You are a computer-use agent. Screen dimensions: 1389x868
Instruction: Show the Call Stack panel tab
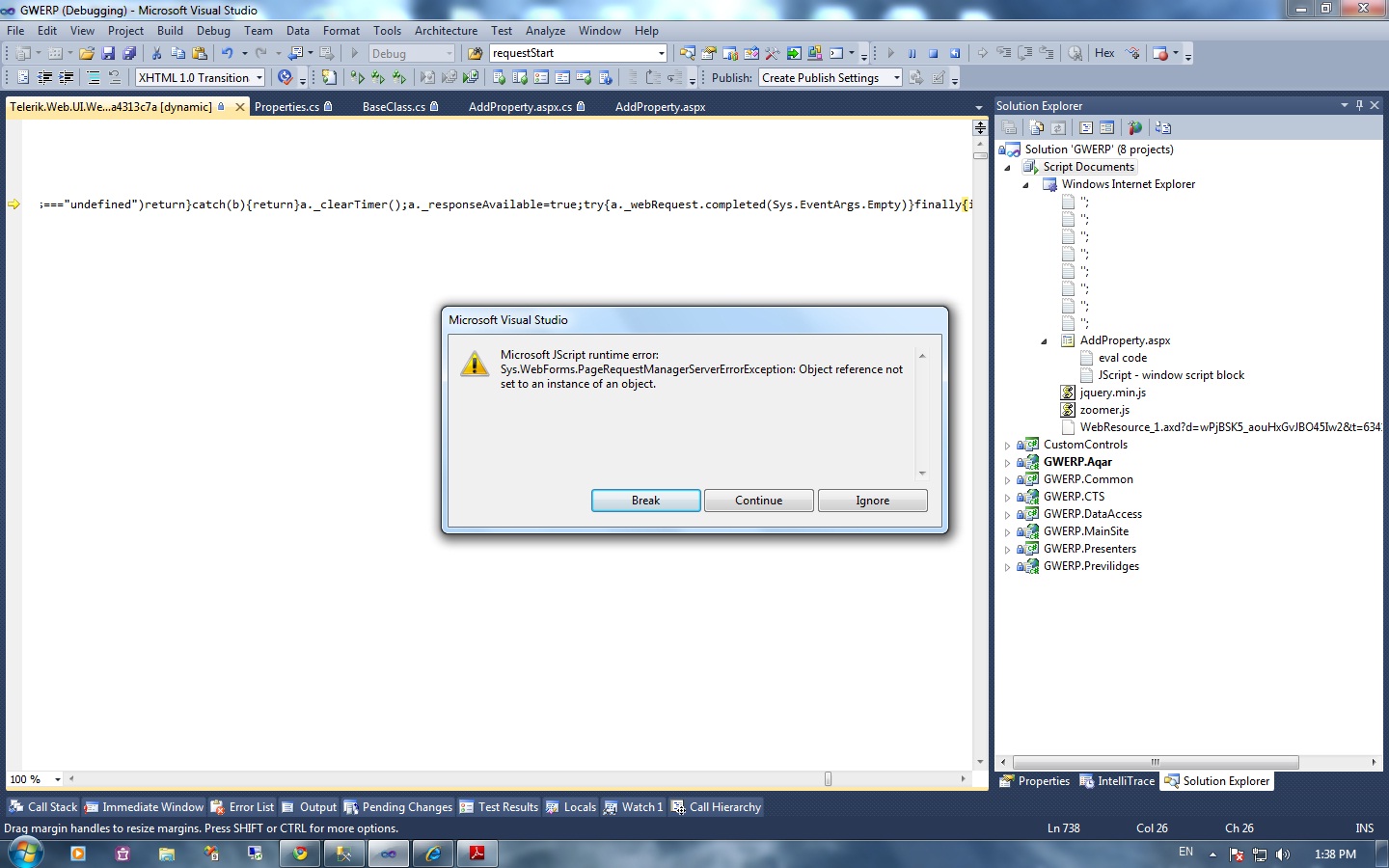pyautogui.click(x=43, y=807)
